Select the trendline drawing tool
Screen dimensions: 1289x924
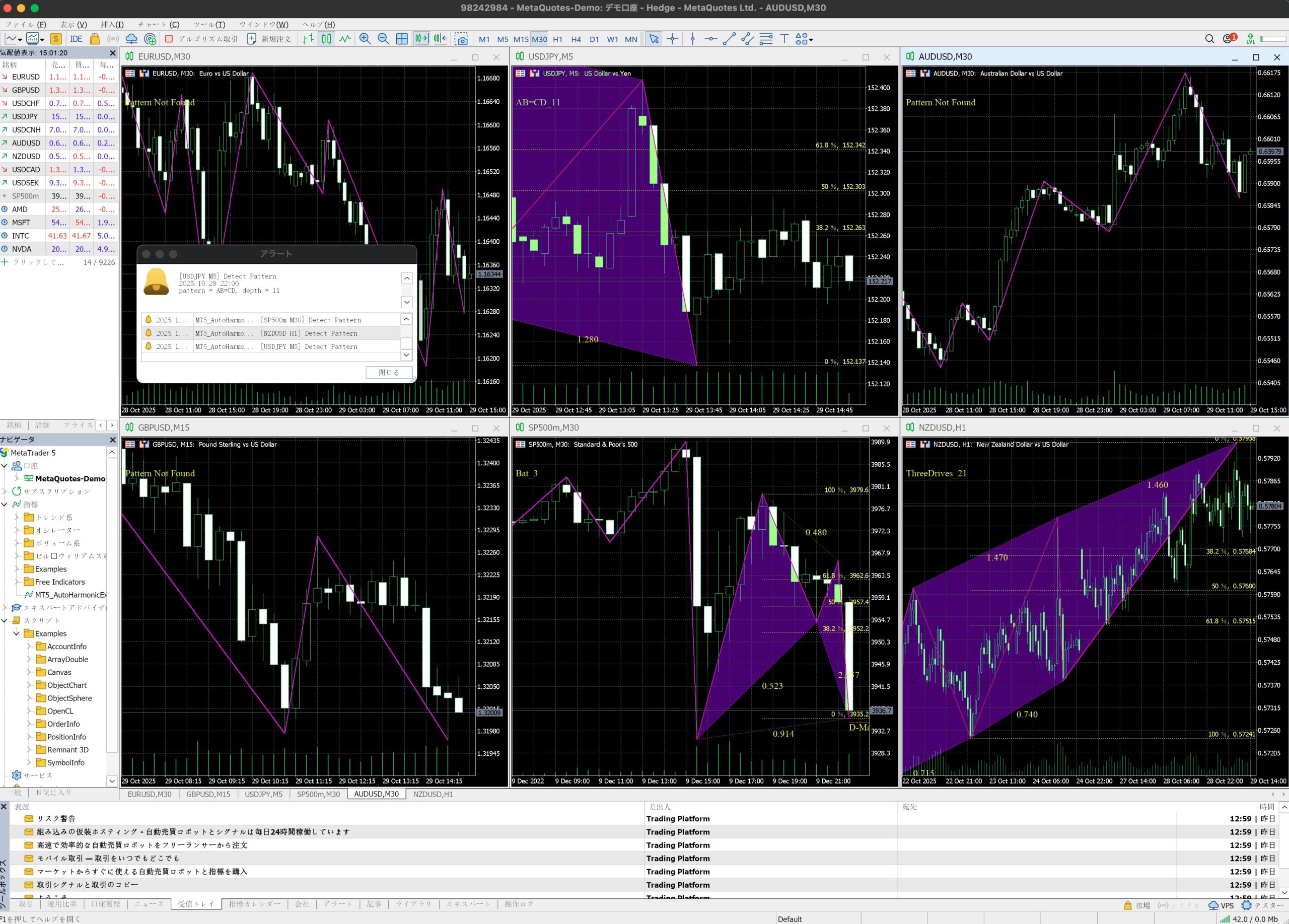(729, 39)
